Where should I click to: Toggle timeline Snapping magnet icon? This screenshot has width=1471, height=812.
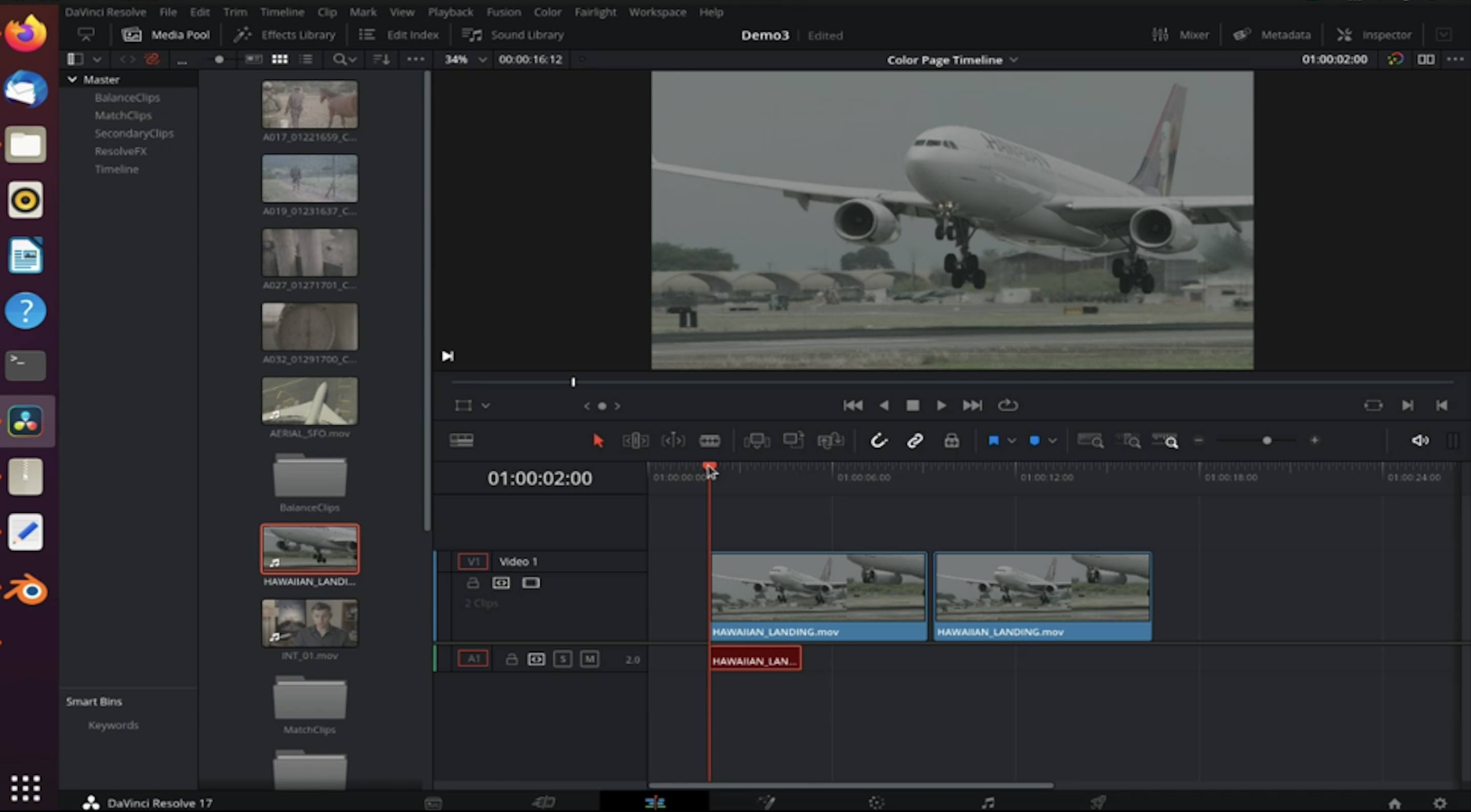[878, 440]
